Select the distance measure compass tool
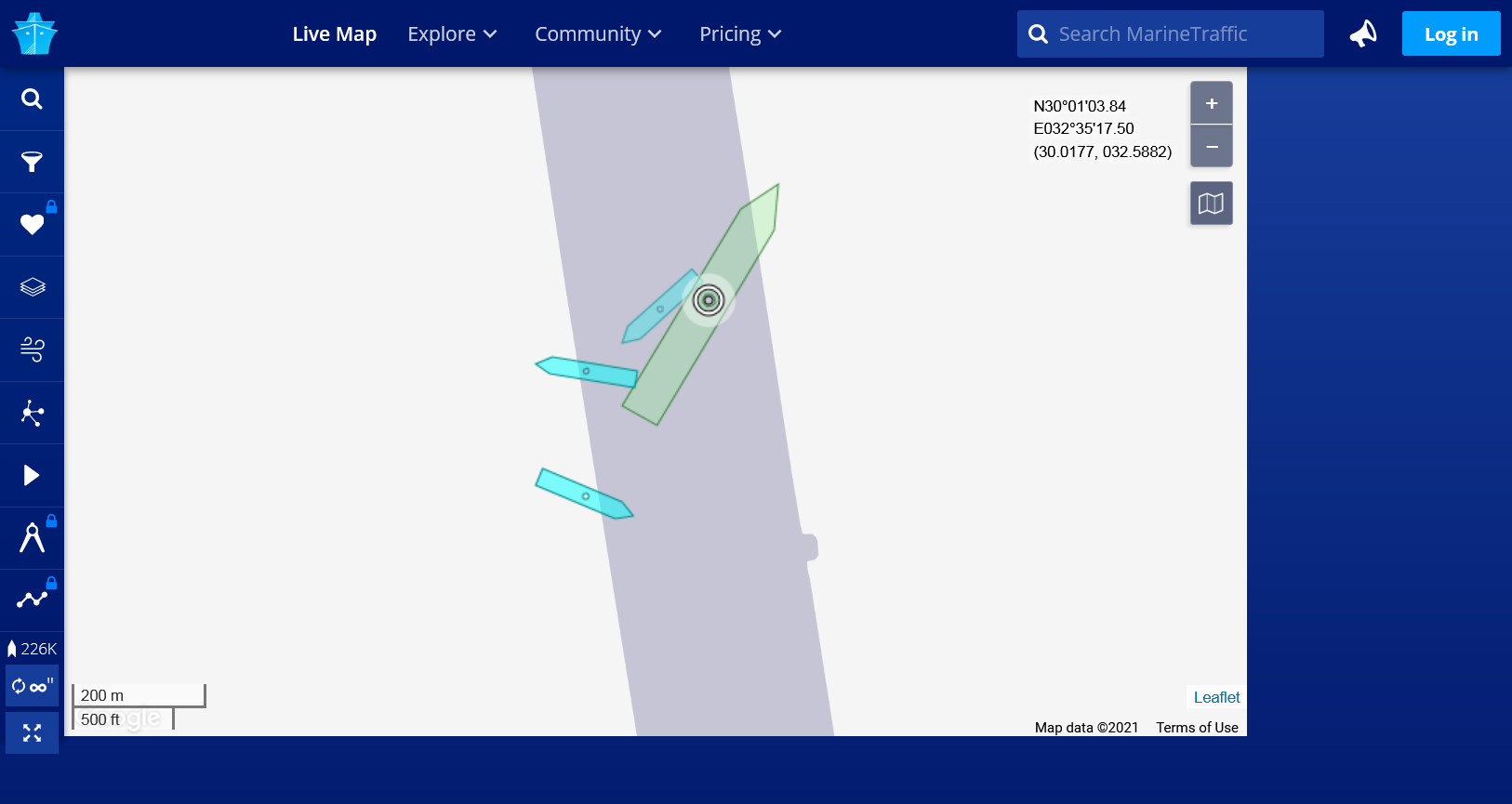This screenshot has height=804, width=1512. pyautogui.click(x=32, y=538)
